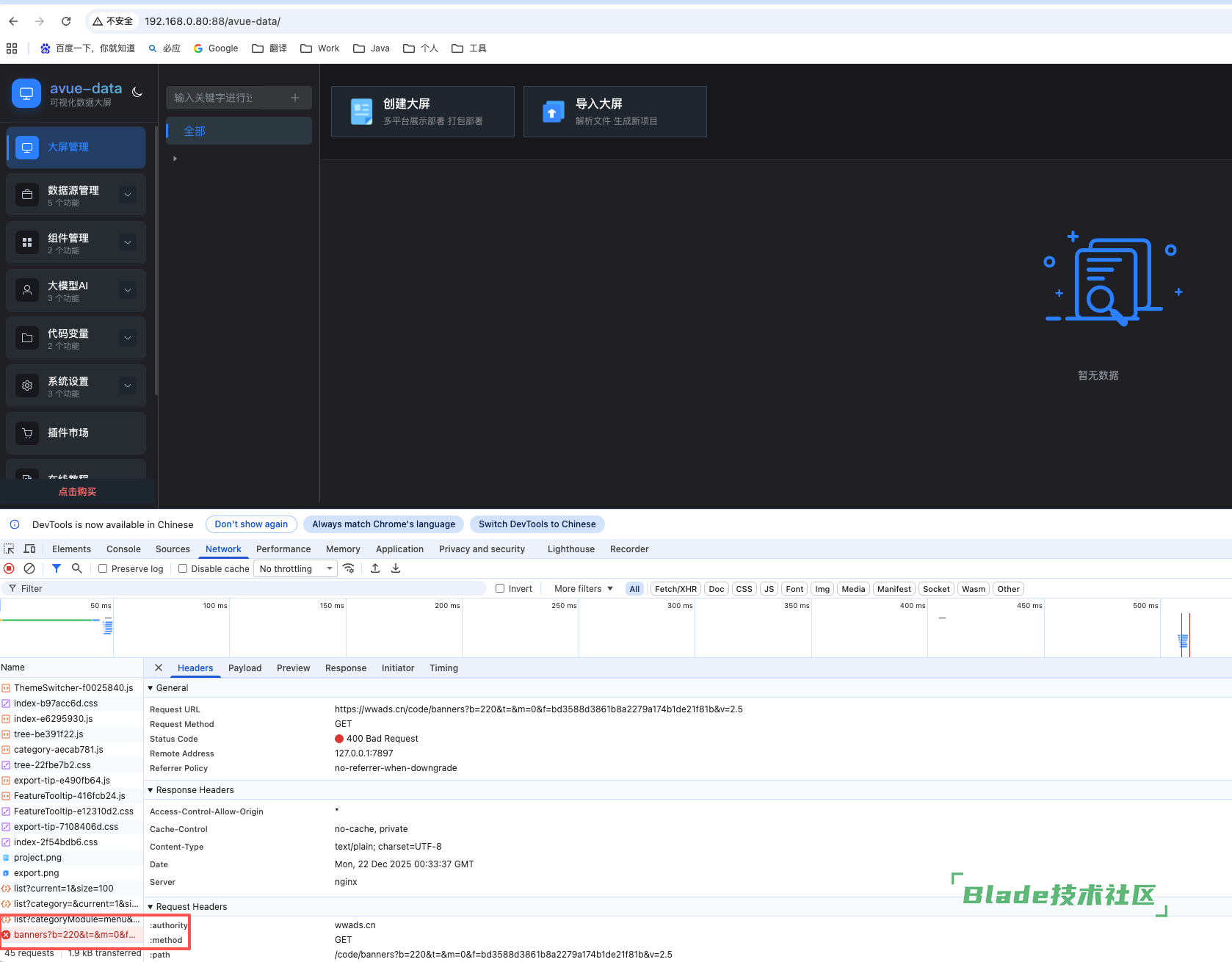Switch to the Console tab in DevTools
Viewport: 1232px width, 962px height.
(x=123, y=549)
